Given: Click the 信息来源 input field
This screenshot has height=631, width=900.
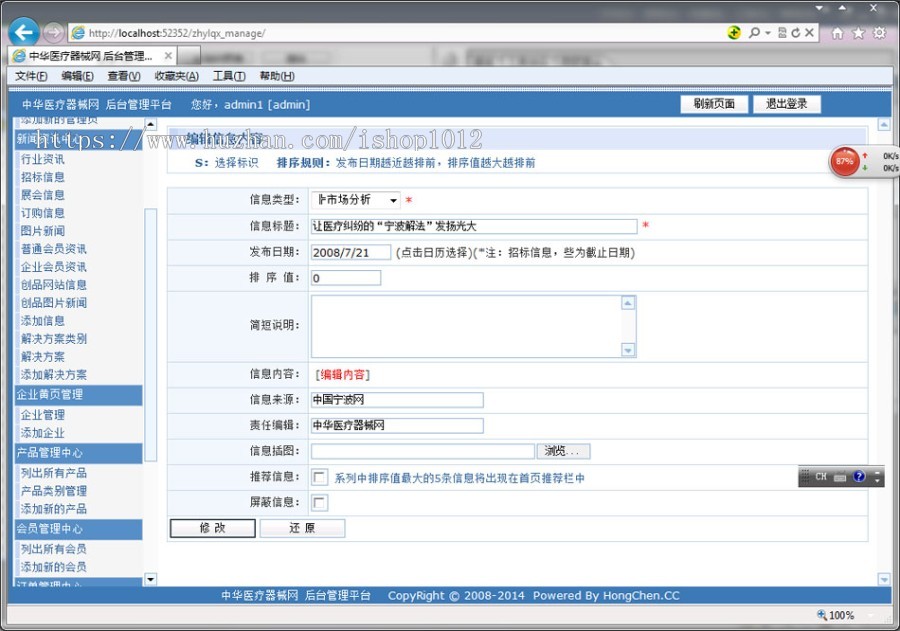Looking at the screenshot, I should coord(397,400).
